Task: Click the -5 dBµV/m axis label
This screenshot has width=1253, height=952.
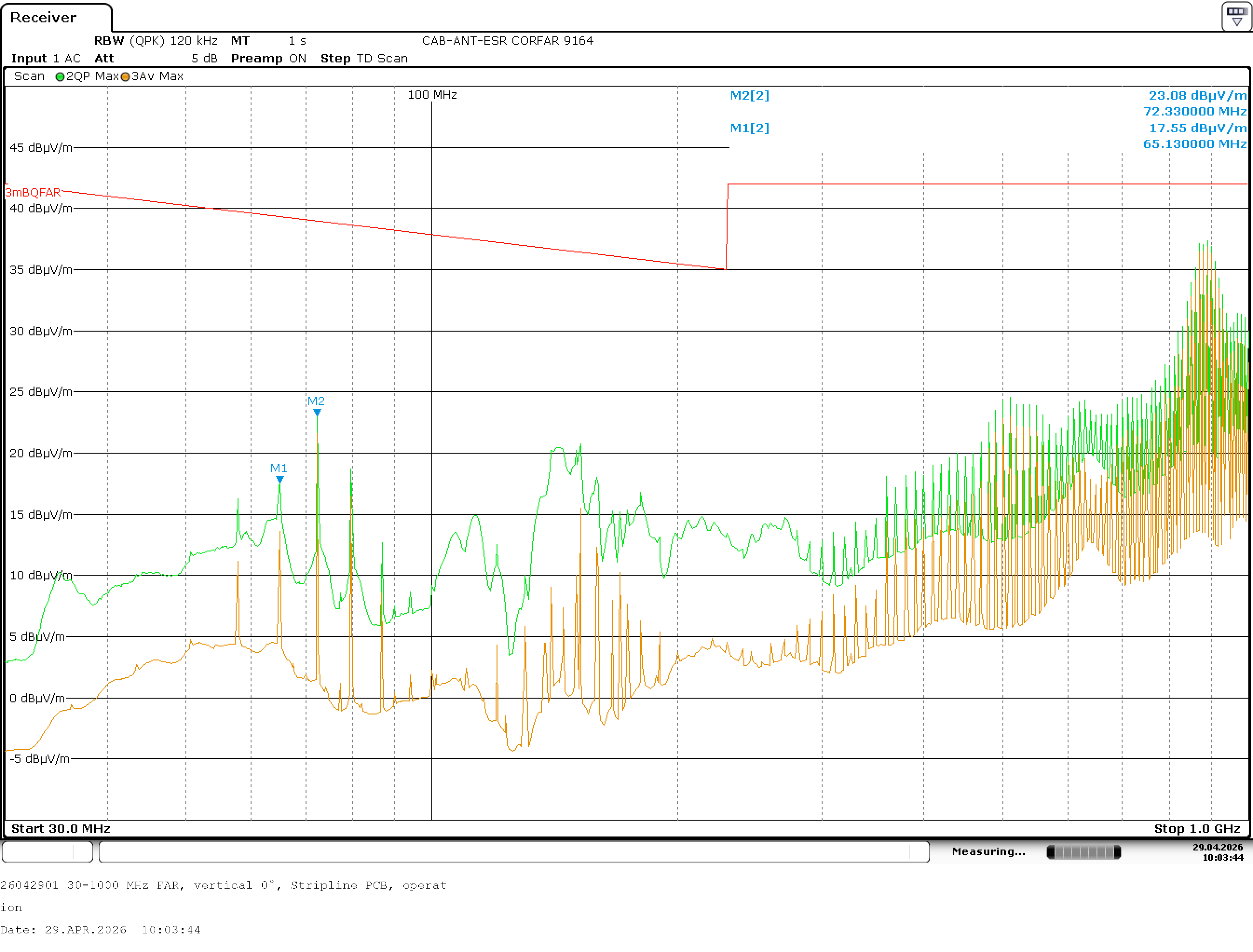Action: [x=39, y=759]
